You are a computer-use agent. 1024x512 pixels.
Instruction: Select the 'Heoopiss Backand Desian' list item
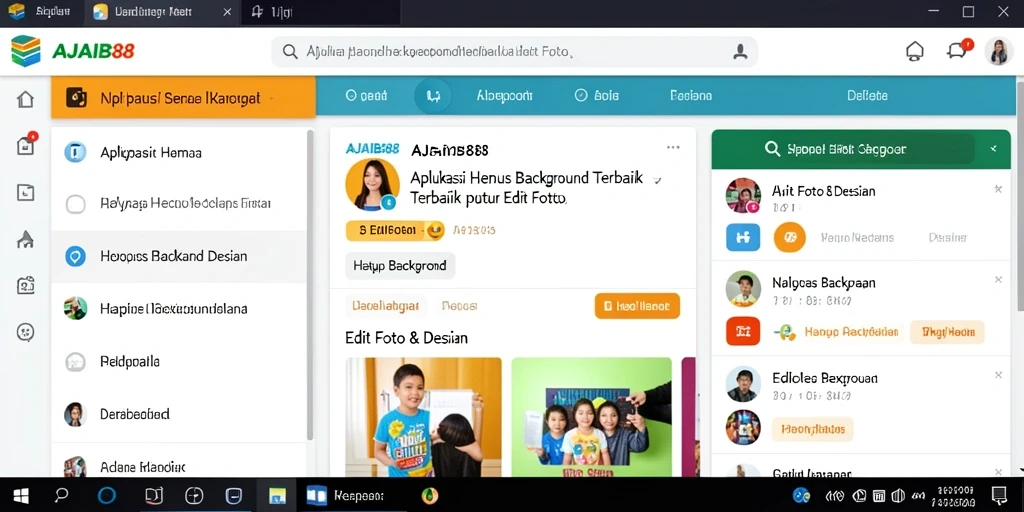pos(178,257)
